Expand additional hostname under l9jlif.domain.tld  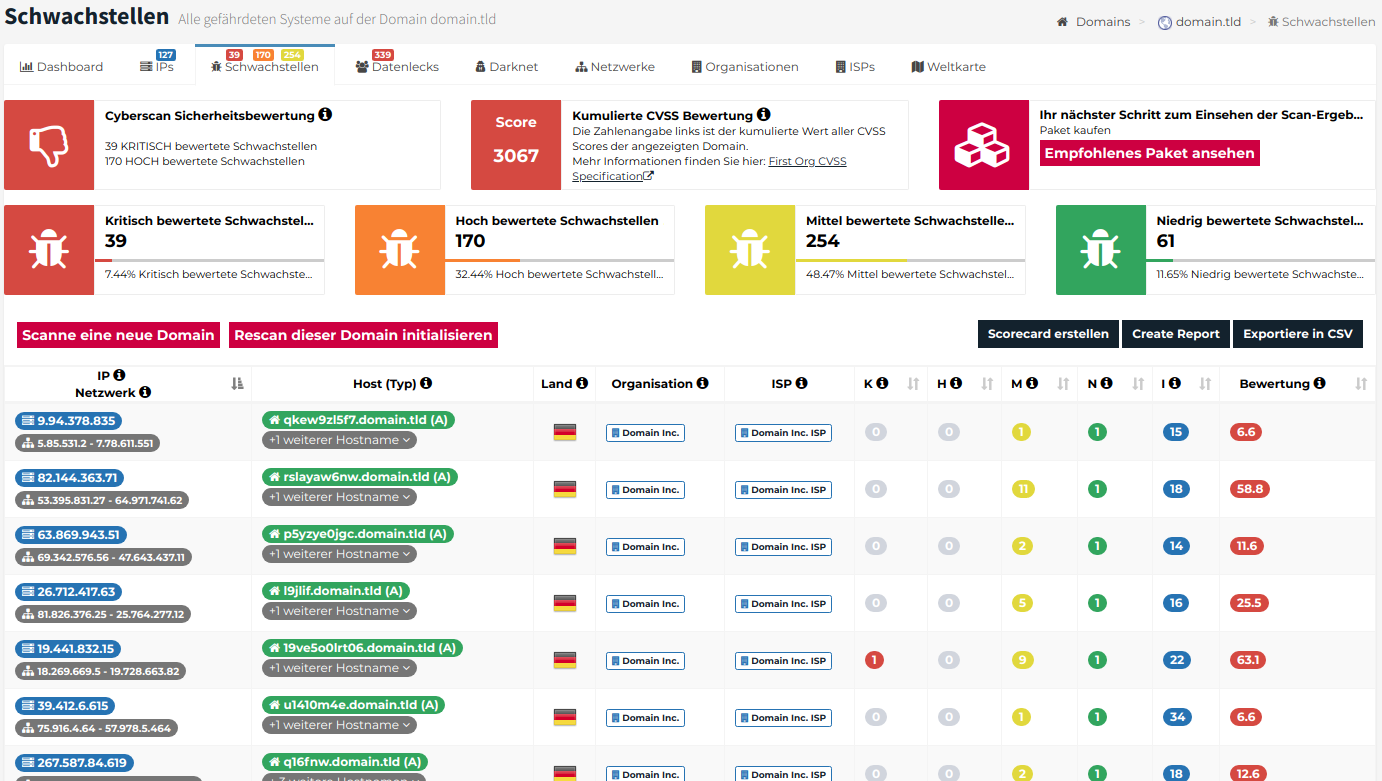[x=339, y=611]
